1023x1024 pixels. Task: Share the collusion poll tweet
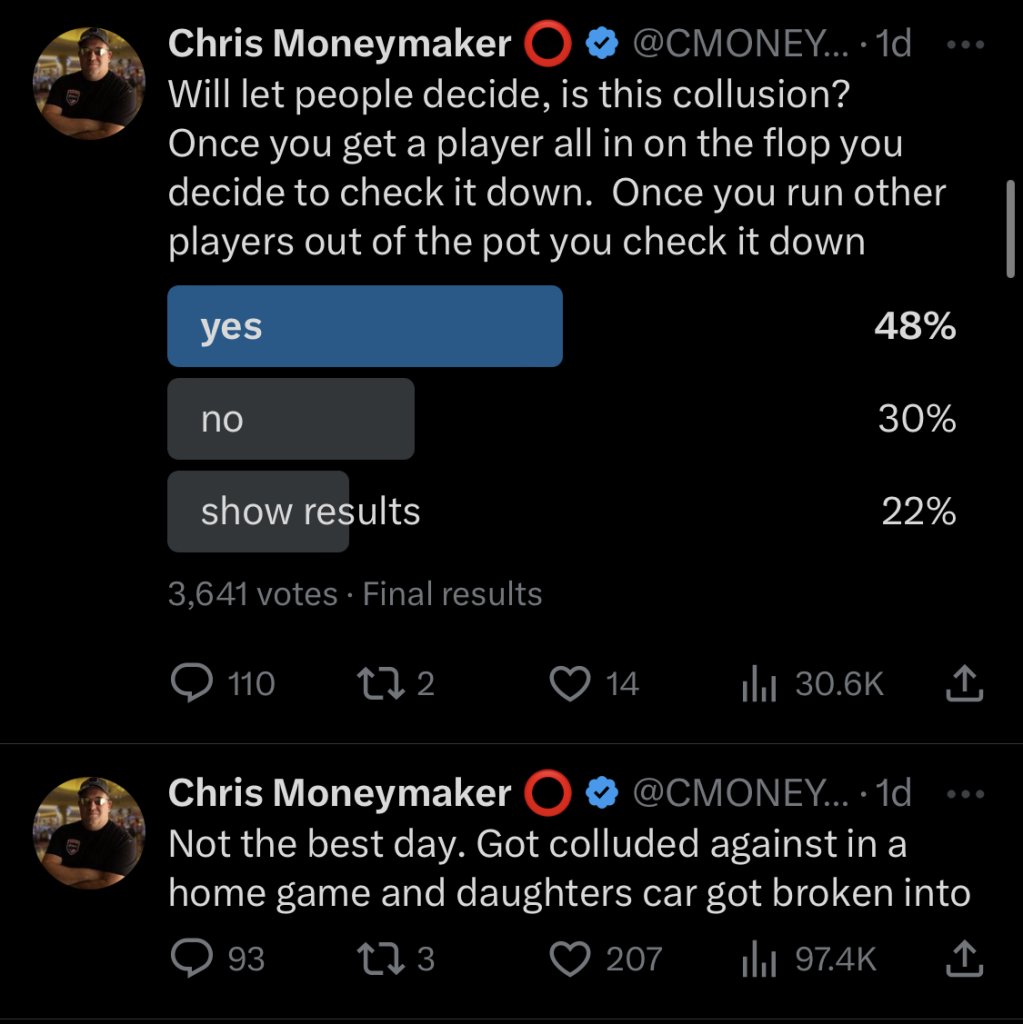965,684
